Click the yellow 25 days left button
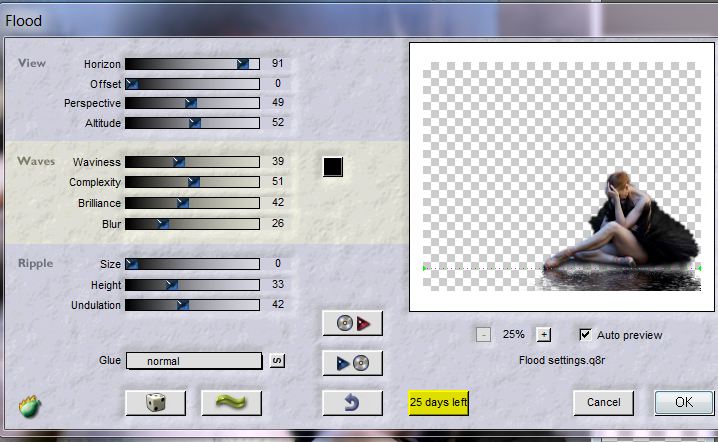 click(439, 402)
